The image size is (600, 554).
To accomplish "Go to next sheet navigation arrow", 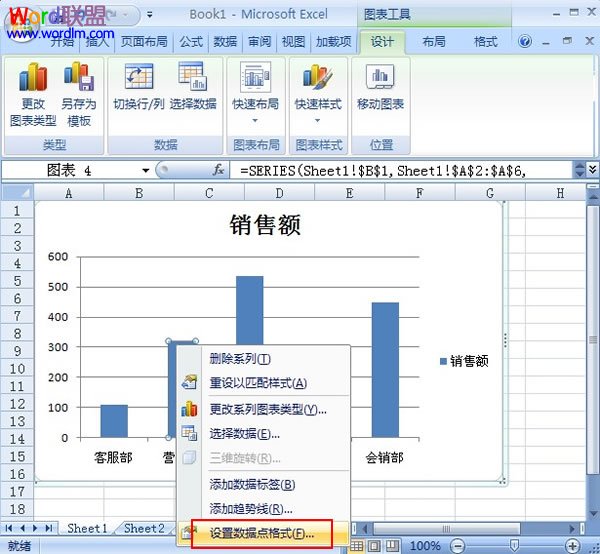I will click(x=35, y=528).
